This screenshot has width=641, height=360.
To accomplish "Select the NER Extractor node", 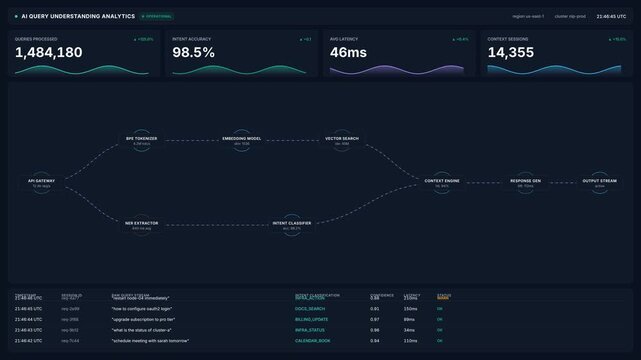I will click(141, 225).
